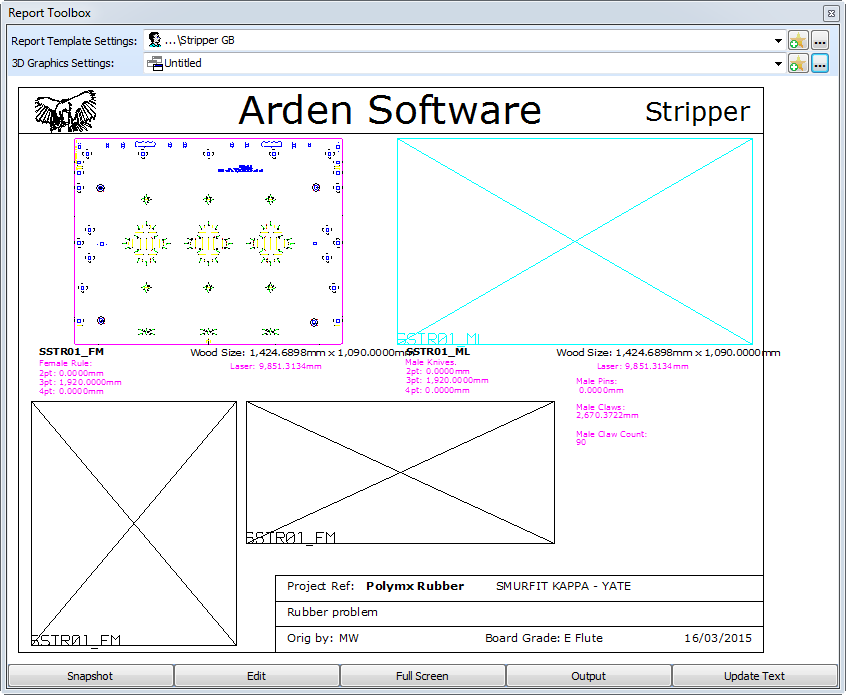Click the Output button

[x=588, y=676]
